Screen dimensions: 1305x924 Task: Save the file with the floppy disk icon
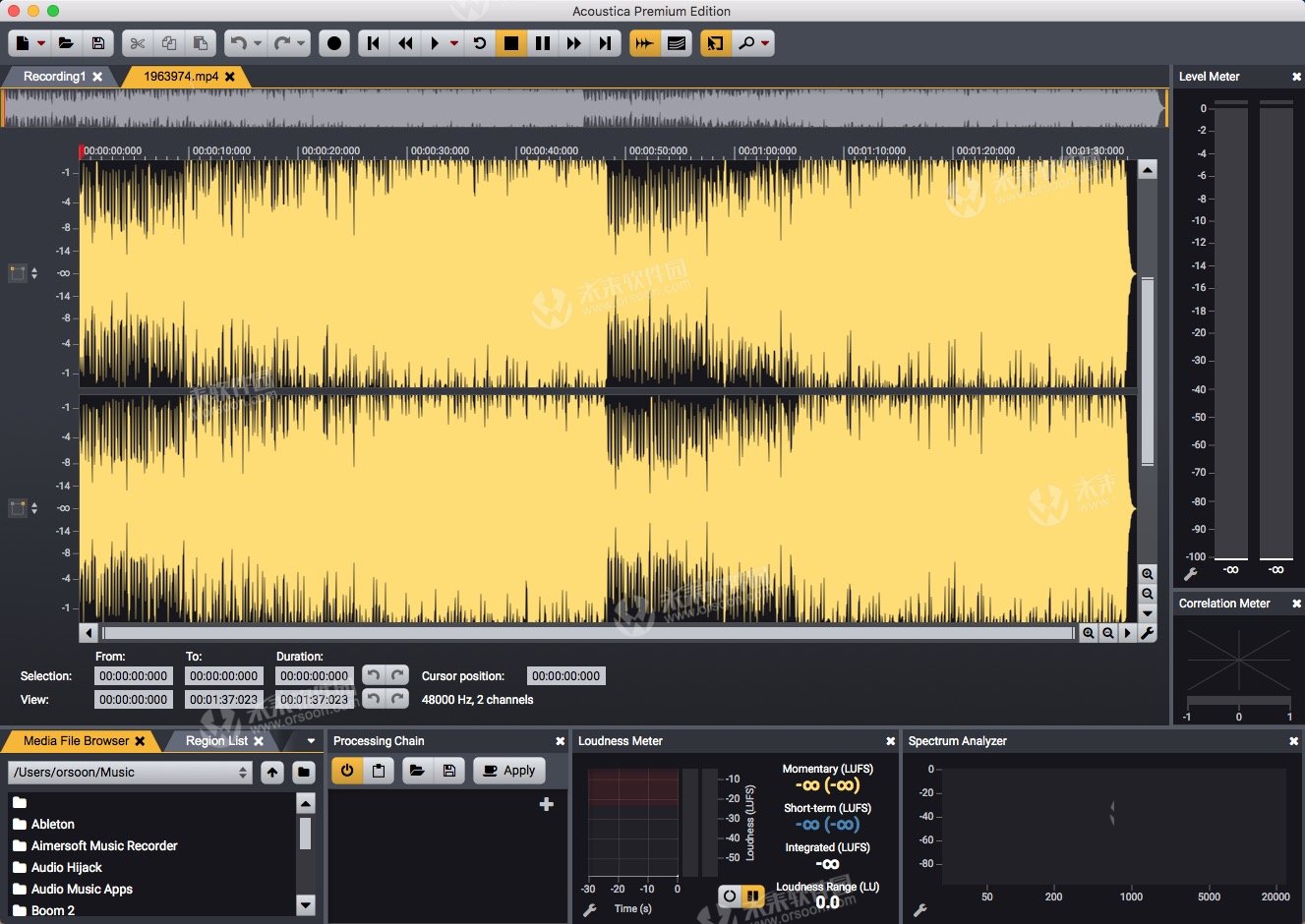click(x=97, y=43)
